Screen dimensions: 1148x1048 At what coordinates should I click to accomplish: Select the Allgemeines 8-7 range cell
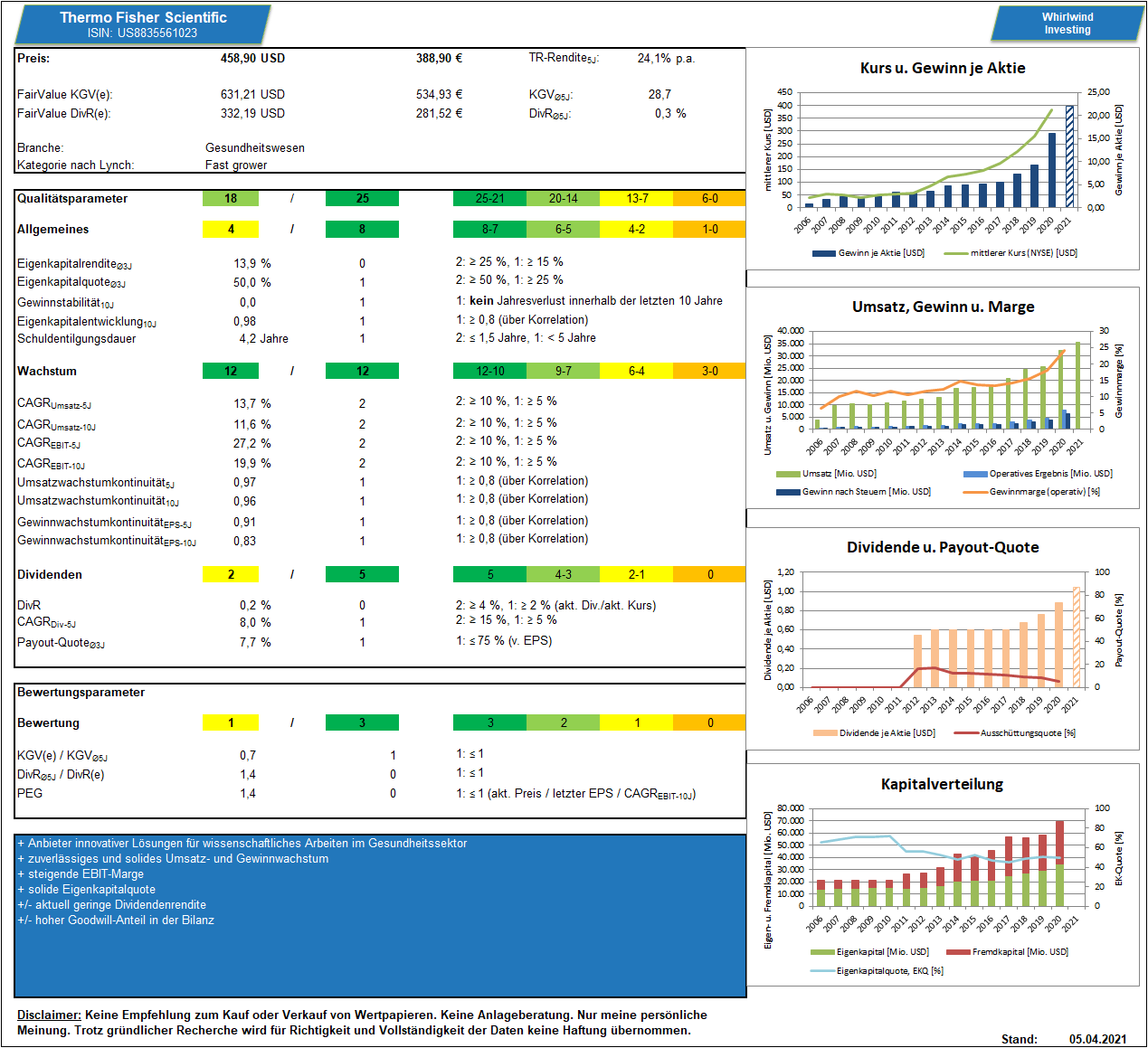coord(489,229)
